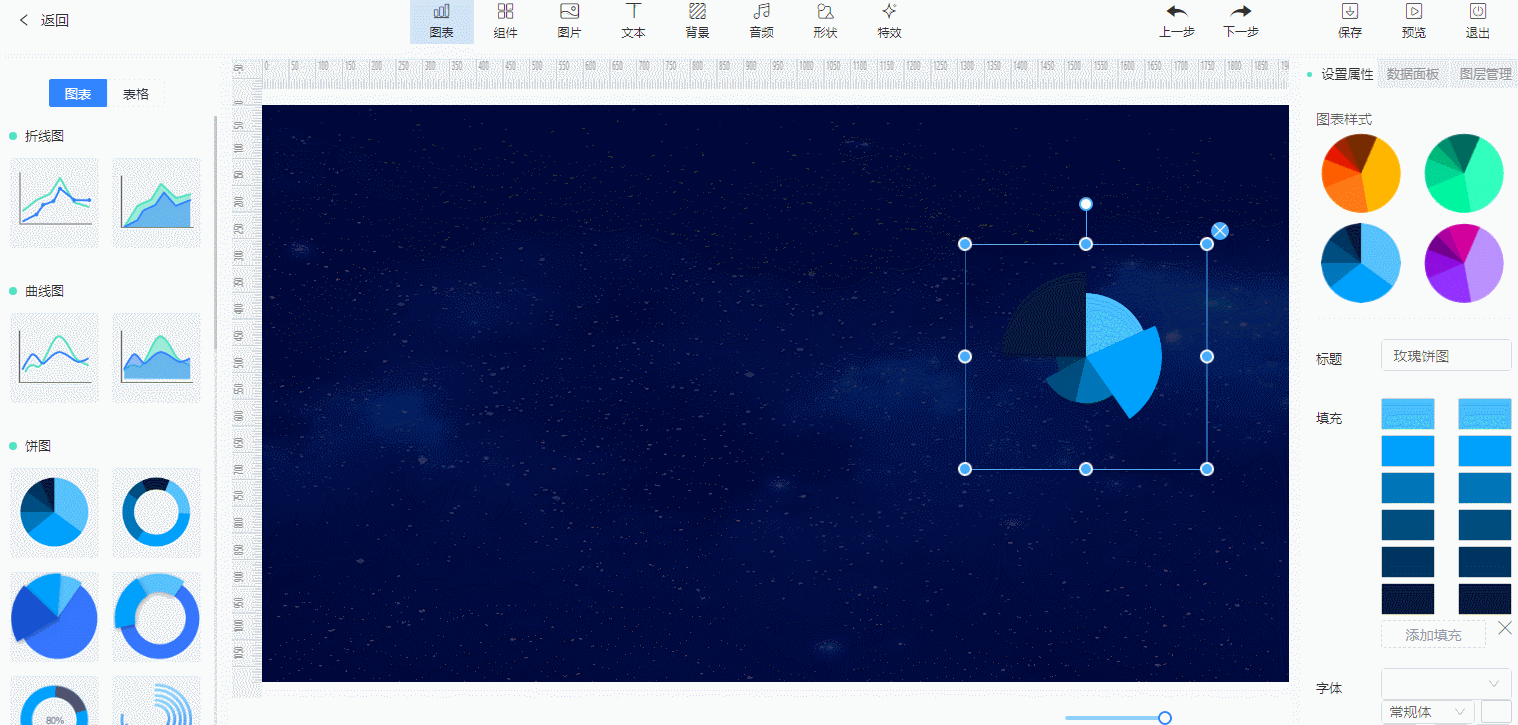Screen dimensions: 1518x725
Task: Open the 常规体 font weight dropdown
Action: (x=1427, y=712)
